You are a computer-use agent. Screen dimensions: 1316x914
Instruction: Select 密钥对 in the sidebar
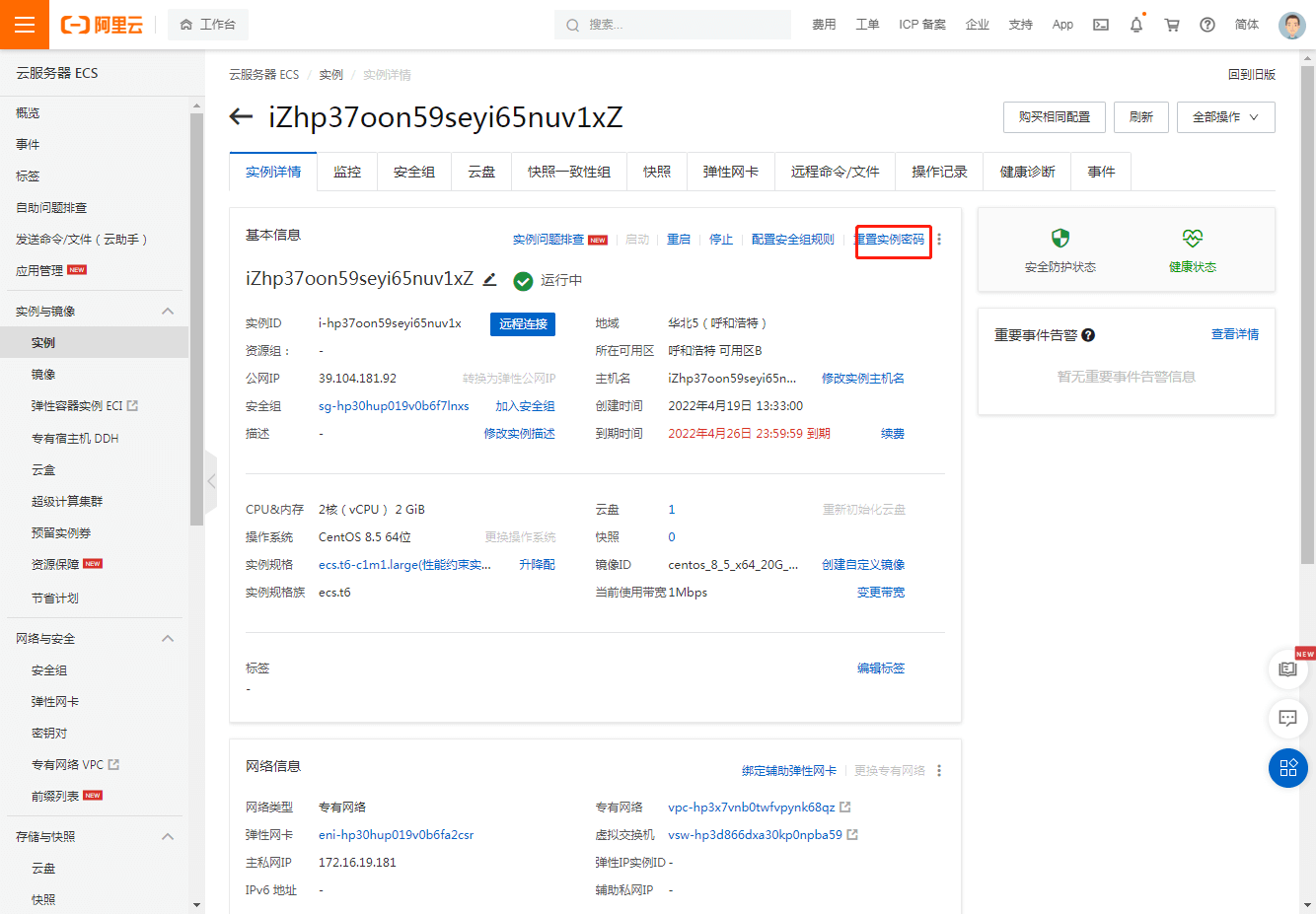[49, 734]
